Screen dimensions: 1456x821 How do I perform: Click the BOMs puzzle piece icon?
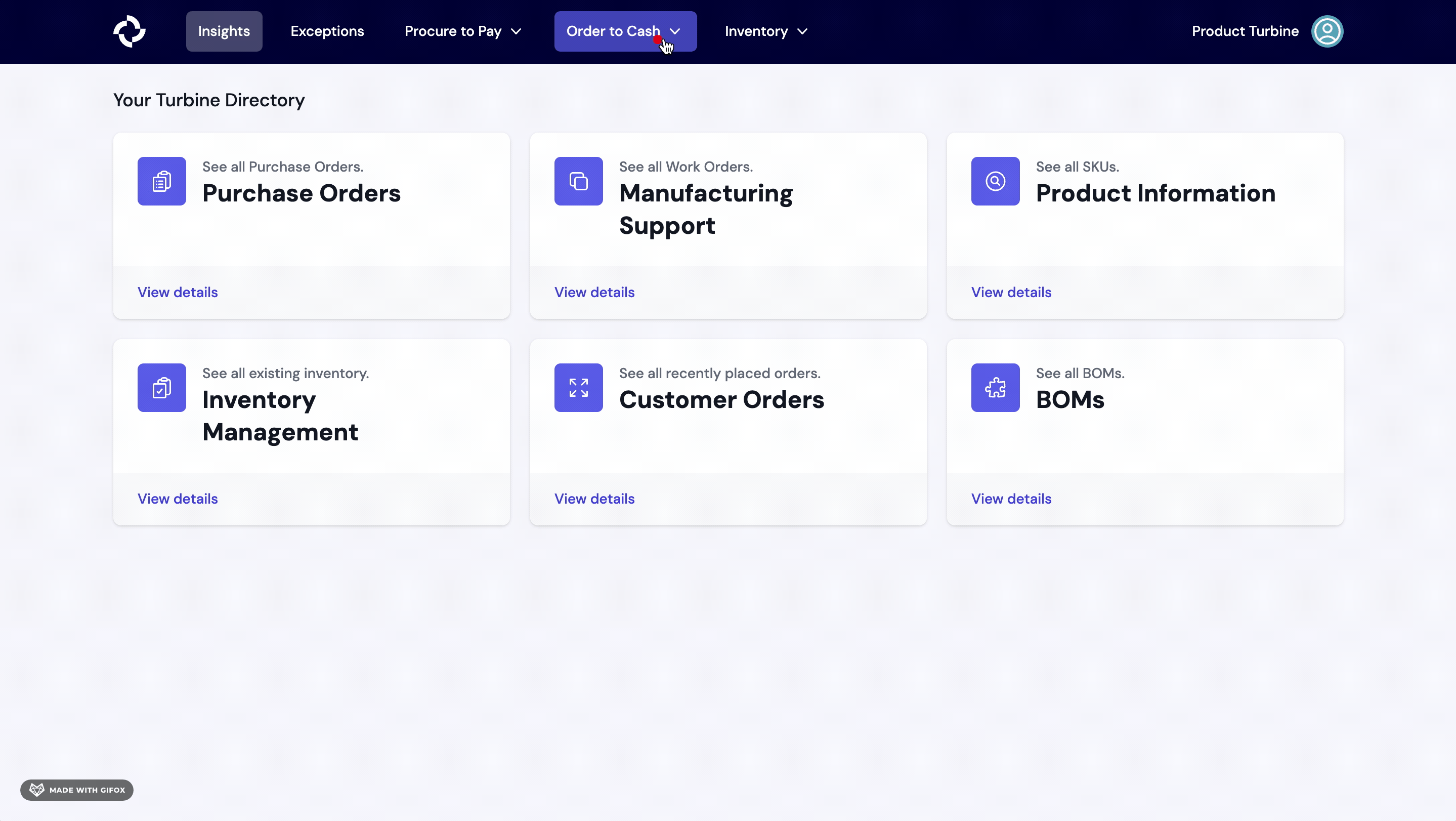coord(994,387)
